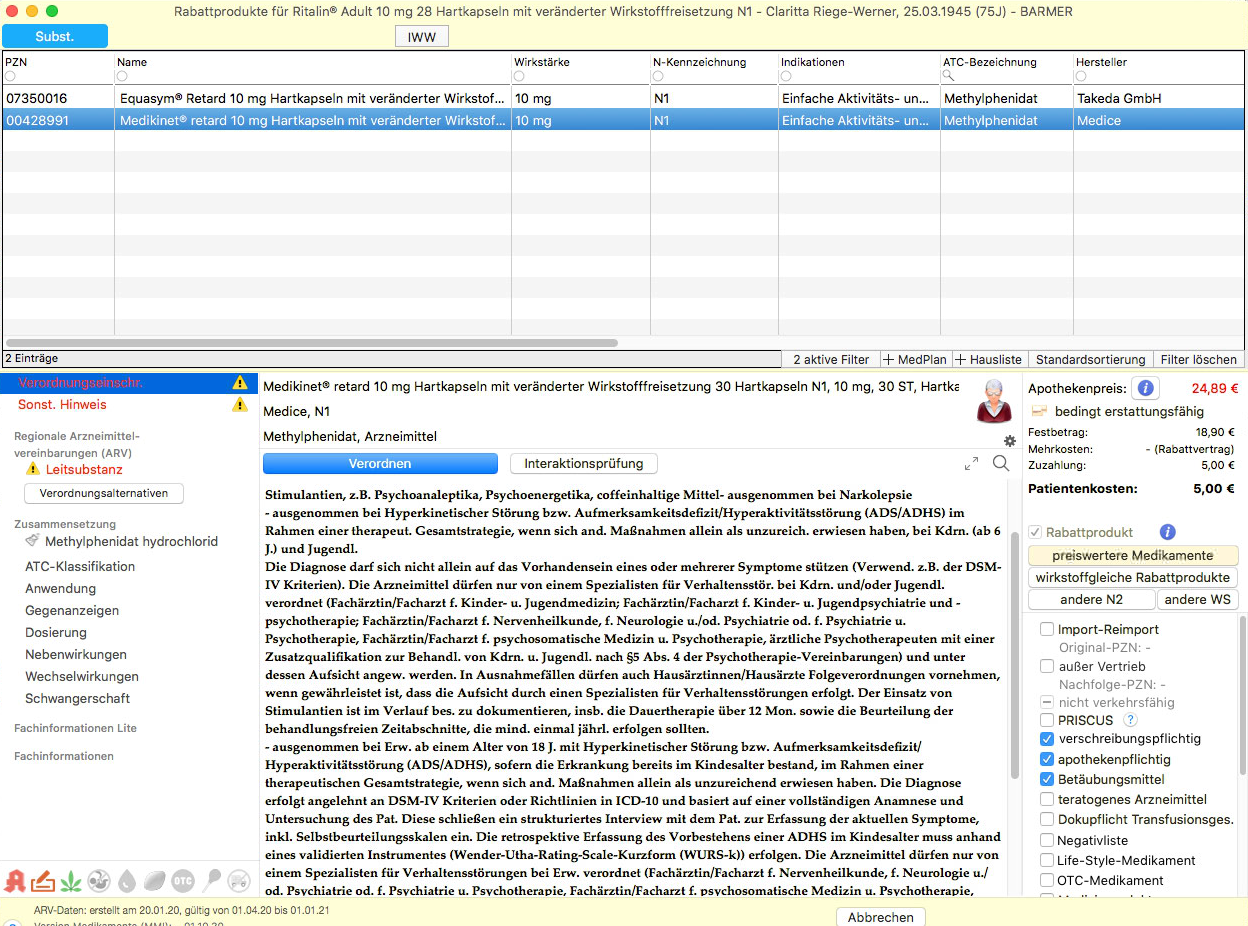Open Nebenwirkungen in the sidebar
Screen dimensions: 1248x926
click(76, 655)
